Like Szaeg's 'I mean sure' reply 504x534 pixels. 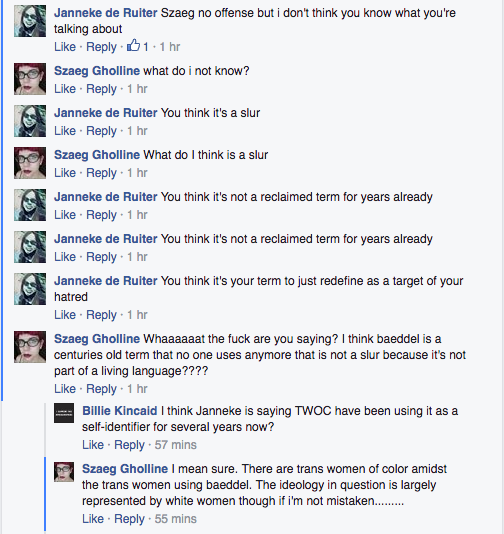(x=93, y=519)
